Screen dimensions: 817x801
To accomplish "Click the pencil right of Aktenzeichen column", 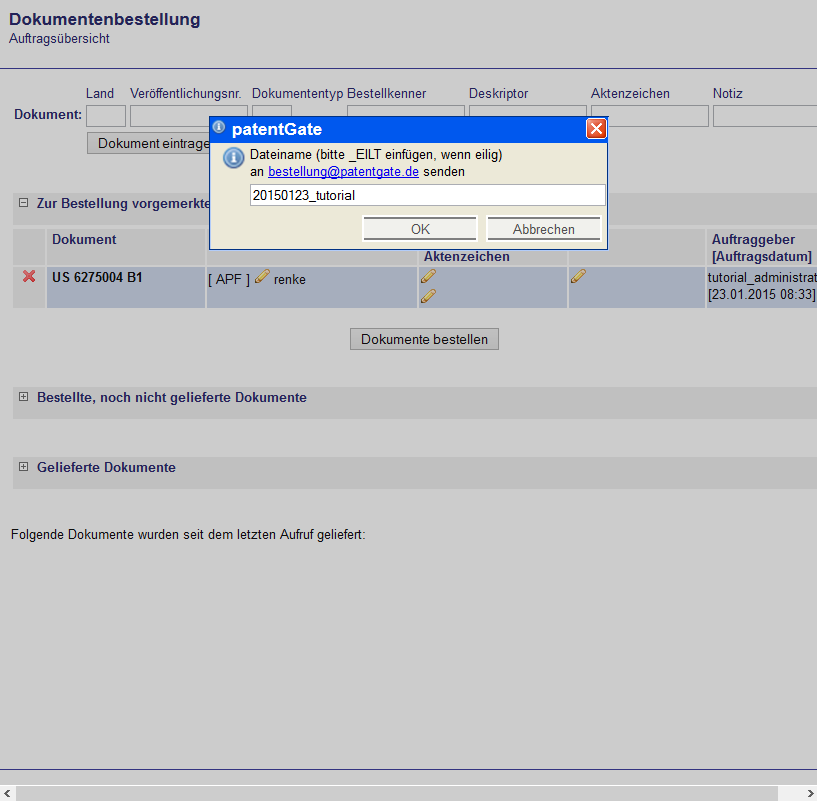I will click(578, 276).
